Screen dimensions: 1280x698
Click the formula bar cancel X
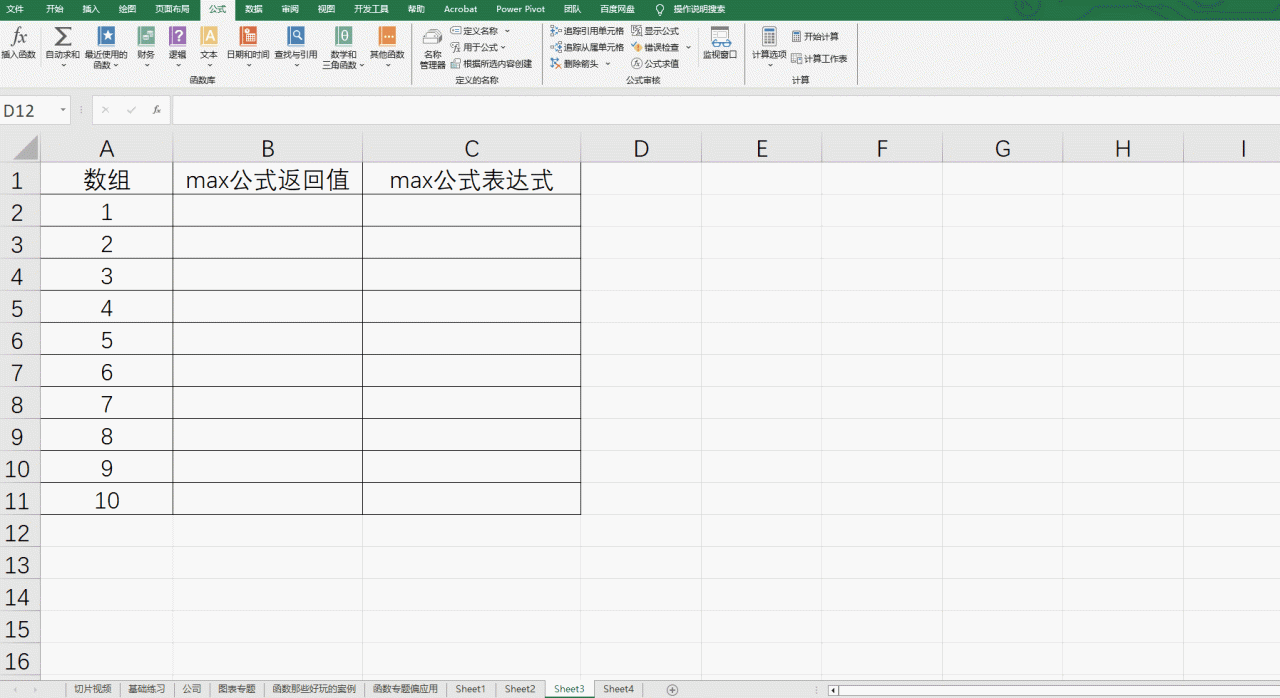[x=106, y=110]
